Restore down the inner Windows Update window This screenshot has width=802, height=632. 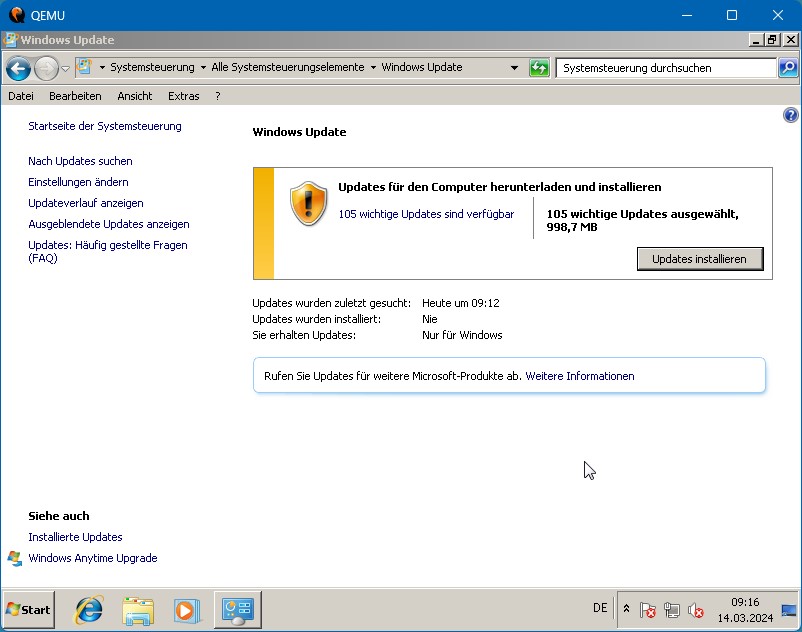pyautogui.click(x=772, y=40)
